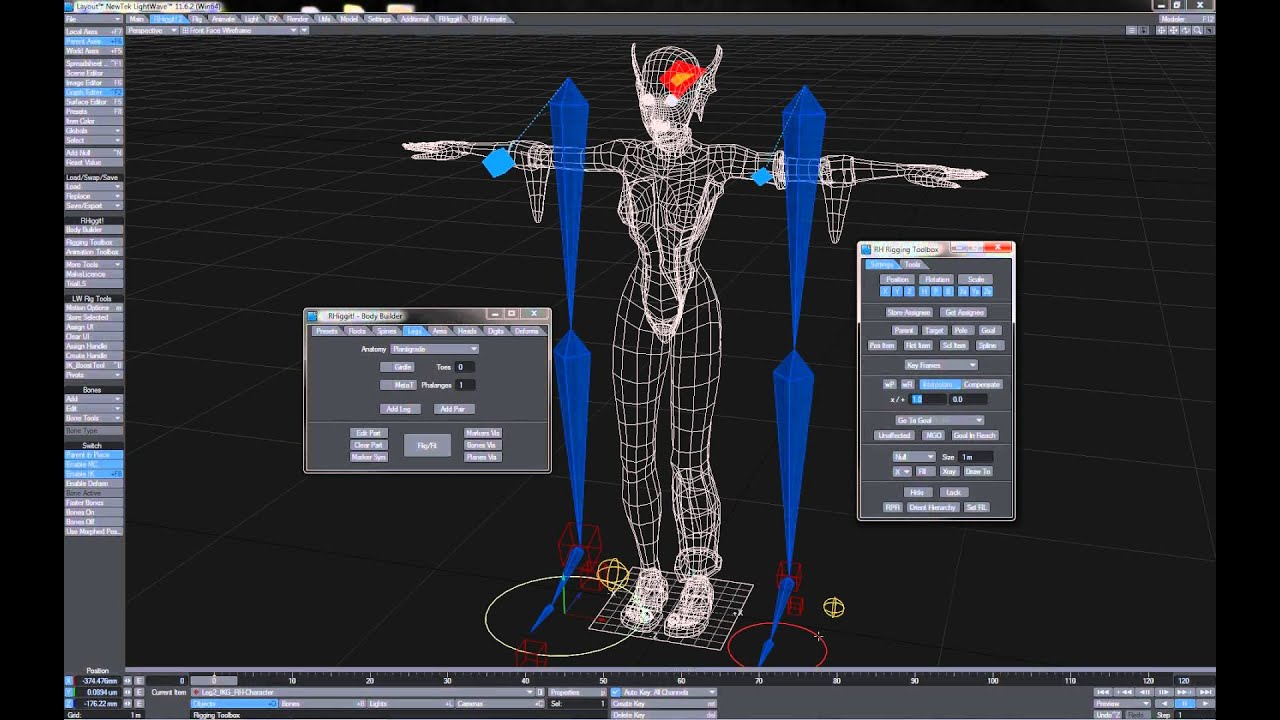
Task: Click the Goal In Reach button
Action: pyautogui.click(x=974, y=435)
